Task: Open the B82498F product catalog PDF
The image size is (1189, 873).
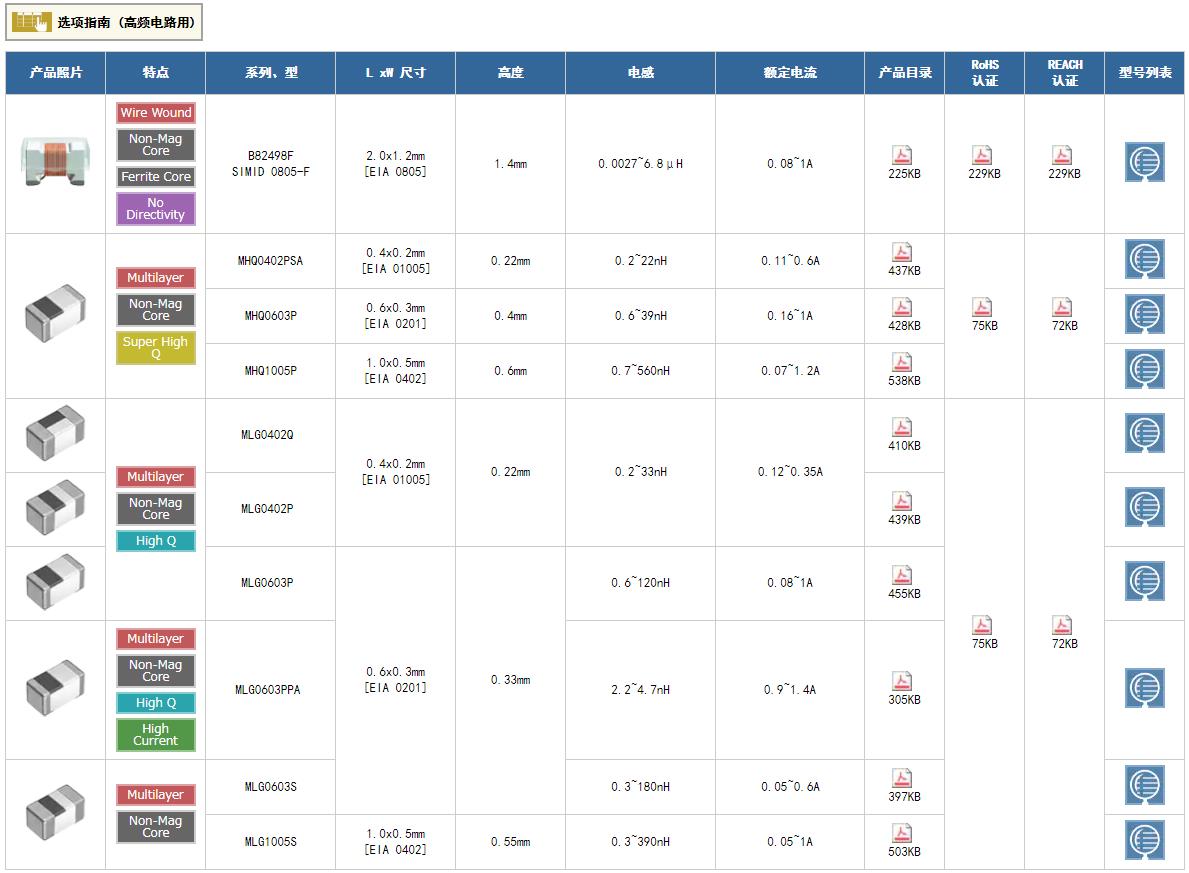Action: pyautogui.click(x=903, y=156)
